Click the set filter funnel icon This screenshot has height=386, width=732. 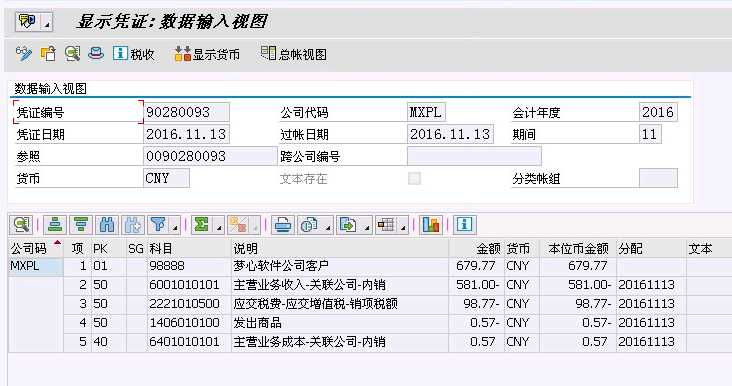point(159,225)
